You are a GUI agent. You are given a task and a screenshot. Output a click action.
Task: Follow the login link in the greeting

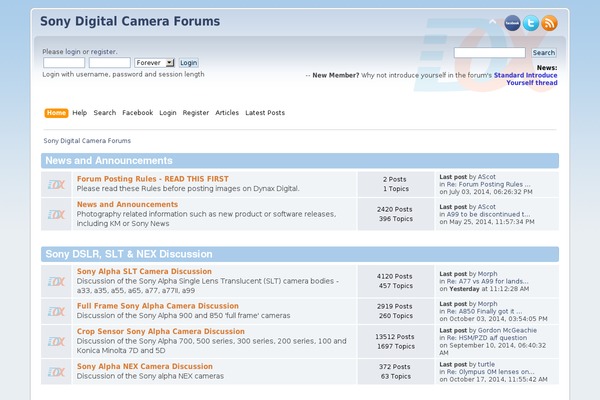(x=73, y=52)
